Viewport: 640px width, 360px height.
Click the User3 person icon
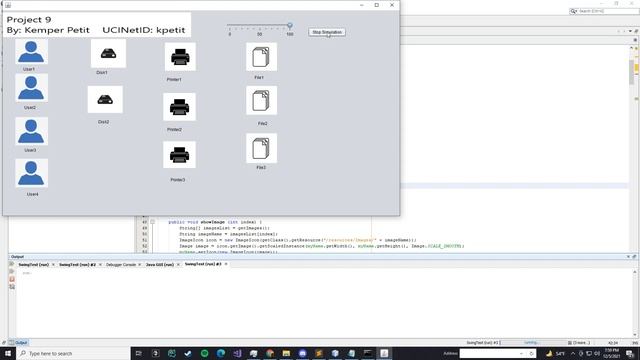pos(31,131)
